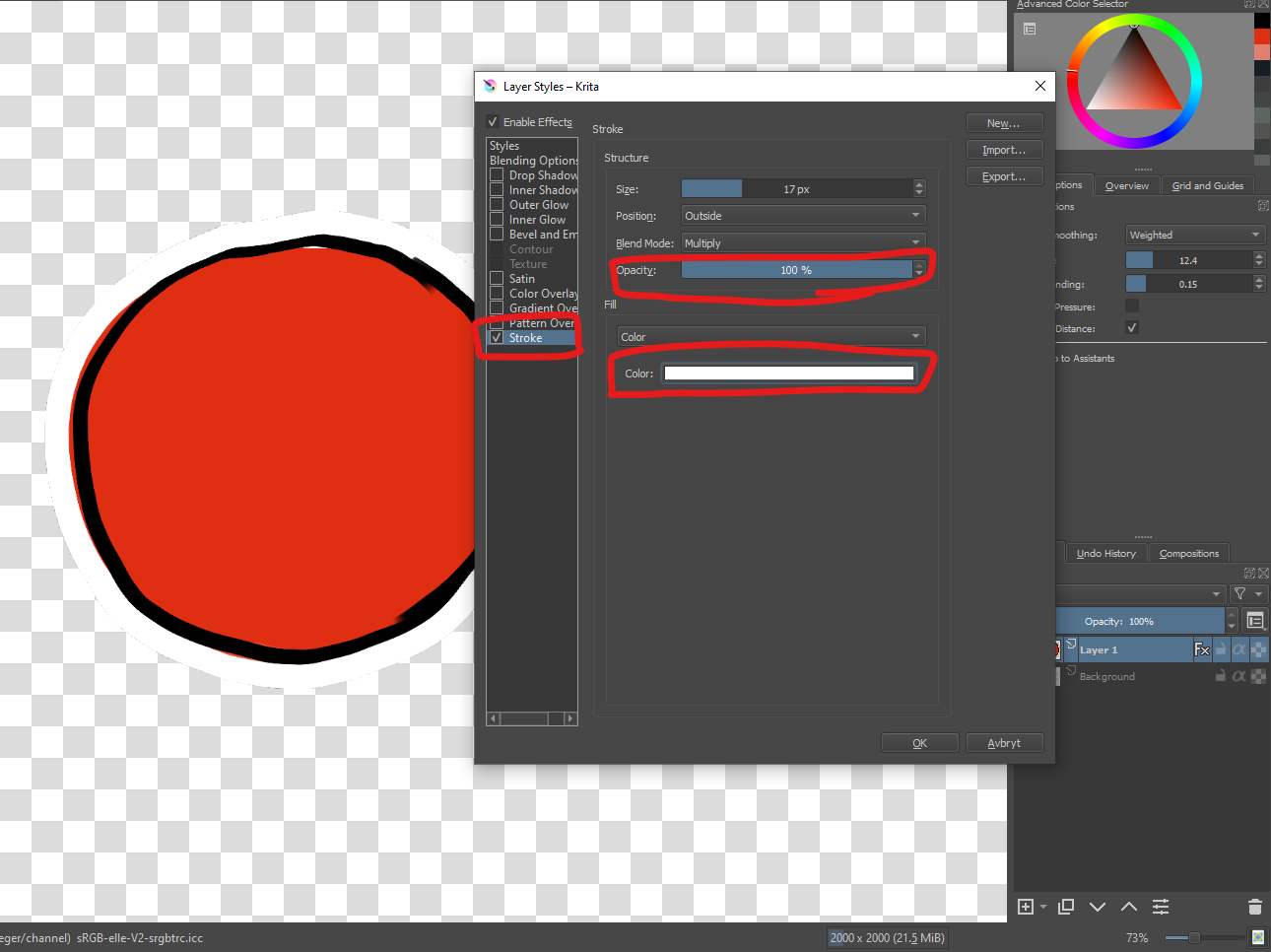This screenshot has width=1271, height=952.
Task: Delete the layer with the trash icon
Action: 1254,907
